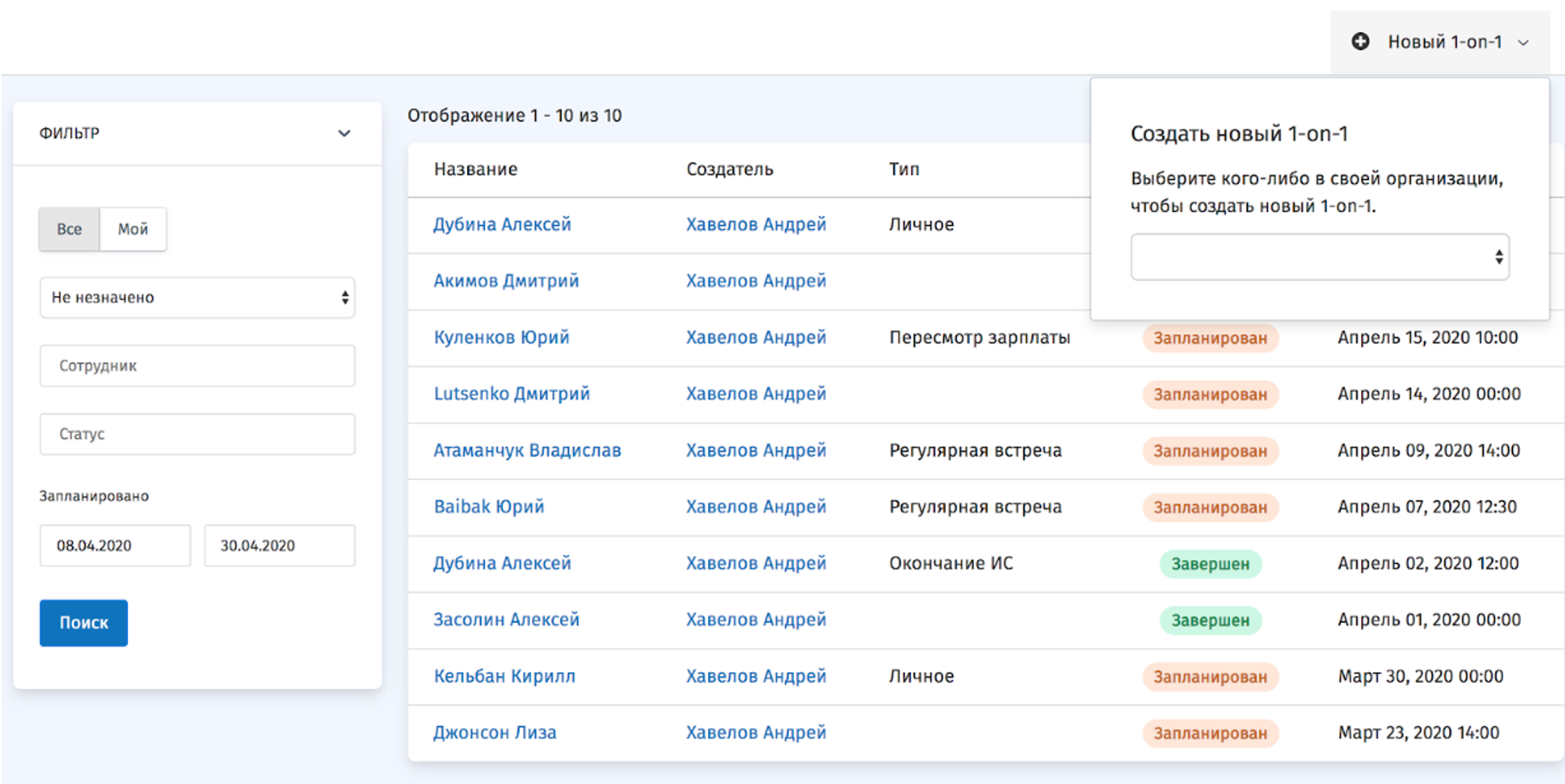Open the Засолин Алексей meeting link
1565x784 pixels.
(x=506, y=619)
